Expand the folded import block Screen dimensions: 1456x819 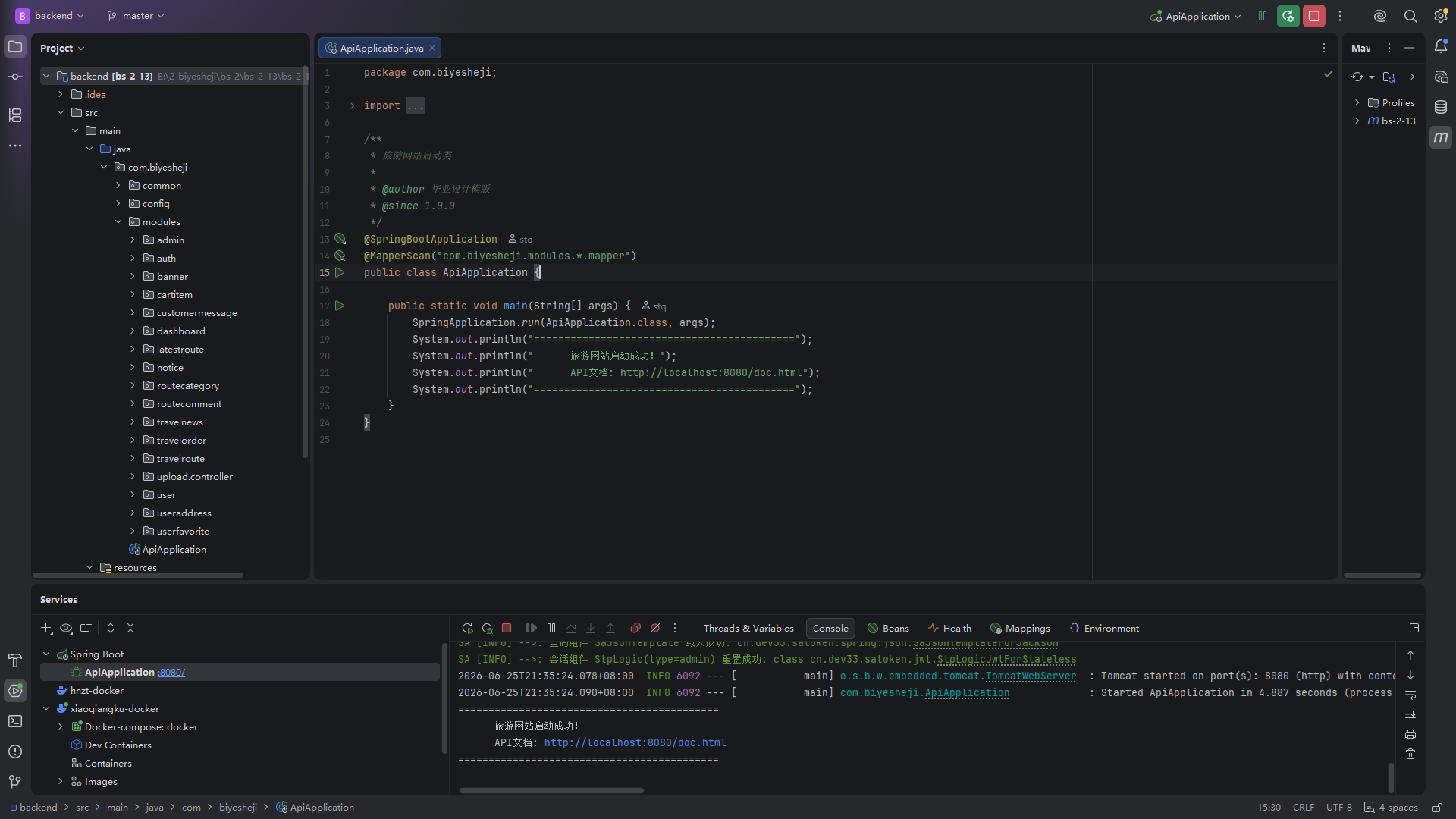pos(352,105)
